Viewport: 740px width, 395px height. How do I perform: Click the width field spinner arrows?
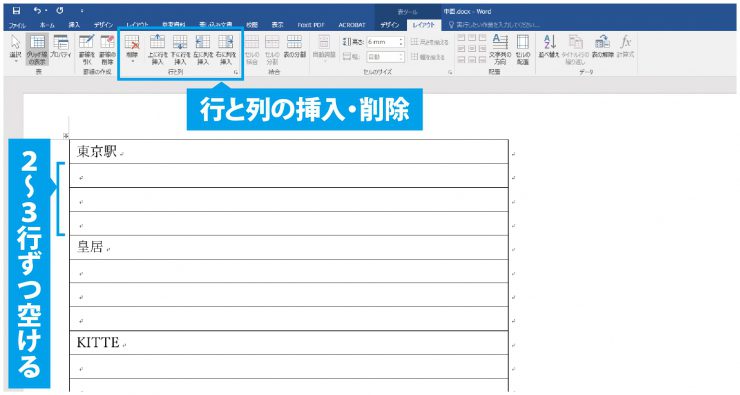pyautogui.click(x=402, y=57)
